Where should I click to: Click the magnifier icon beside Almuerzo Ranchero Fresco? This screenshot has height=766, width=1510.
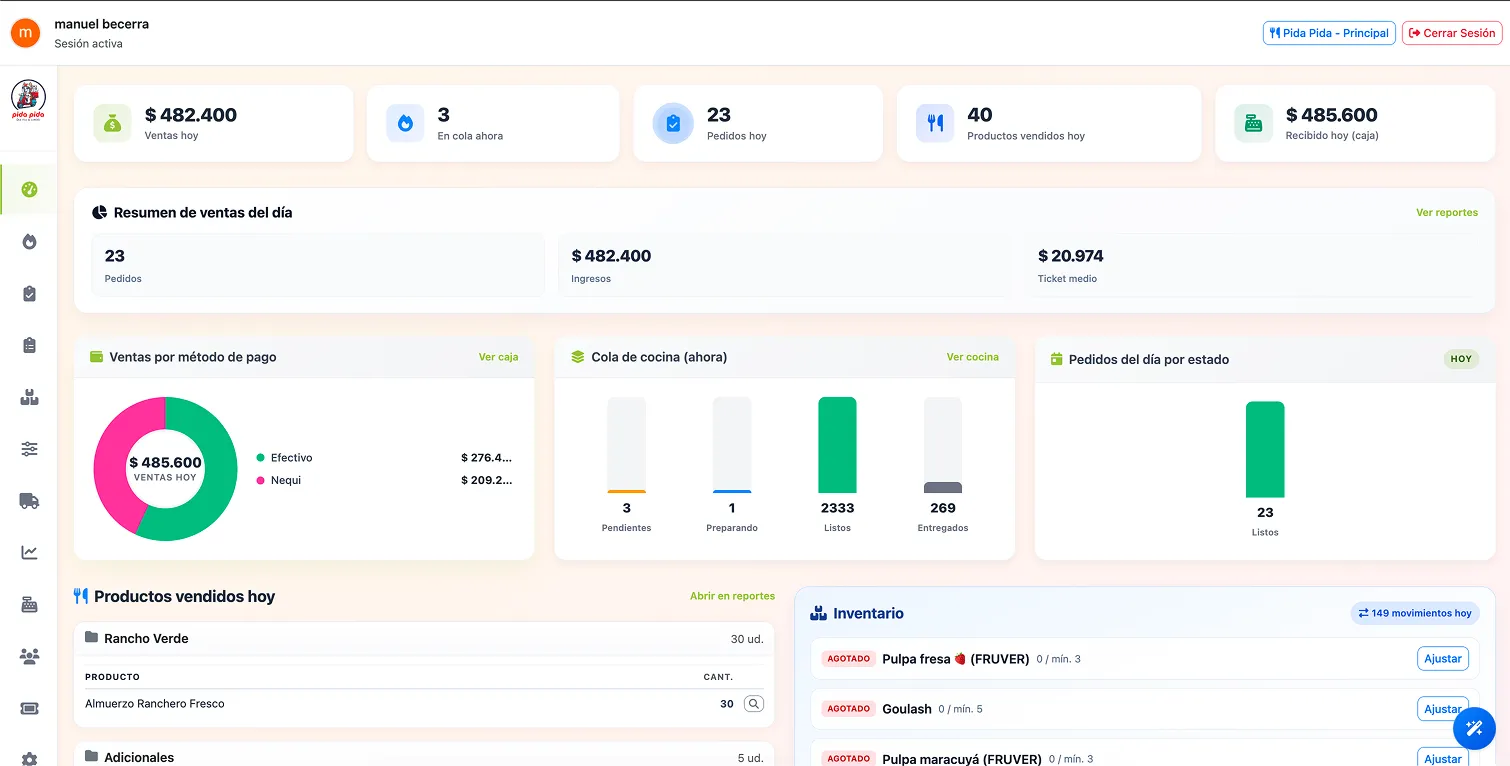[x=754, y=704]
